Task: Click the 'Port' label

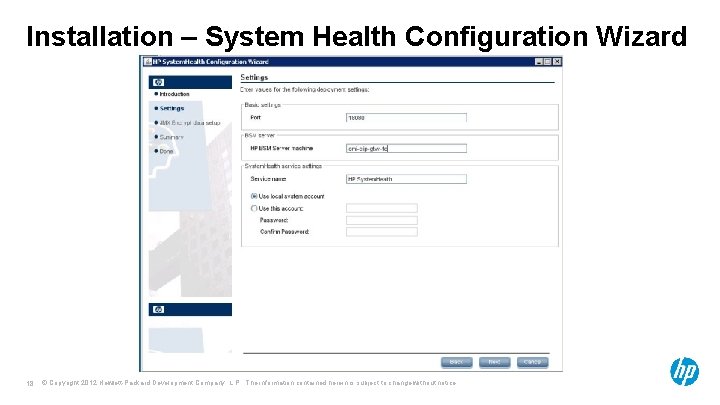Action: pyautogui.click(x=255, y=118)
